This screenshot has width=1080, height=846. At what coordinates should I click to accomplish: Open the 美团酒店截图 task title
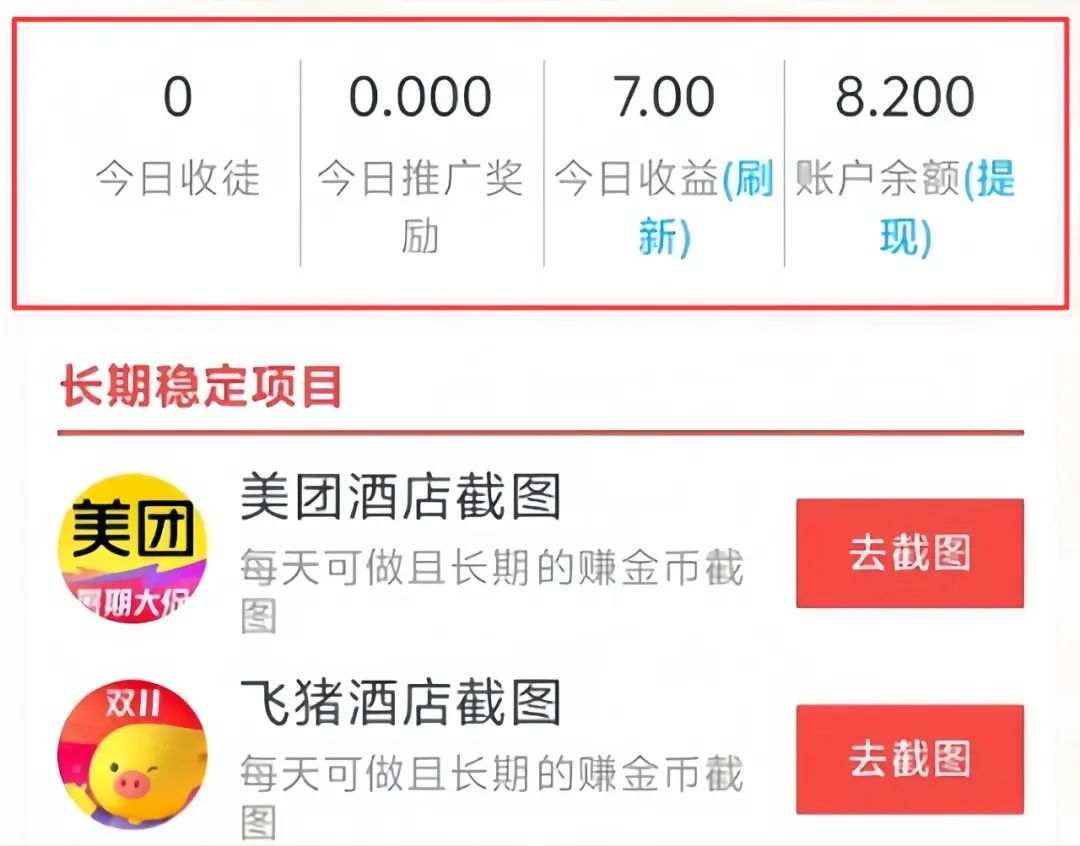[400, 497]
